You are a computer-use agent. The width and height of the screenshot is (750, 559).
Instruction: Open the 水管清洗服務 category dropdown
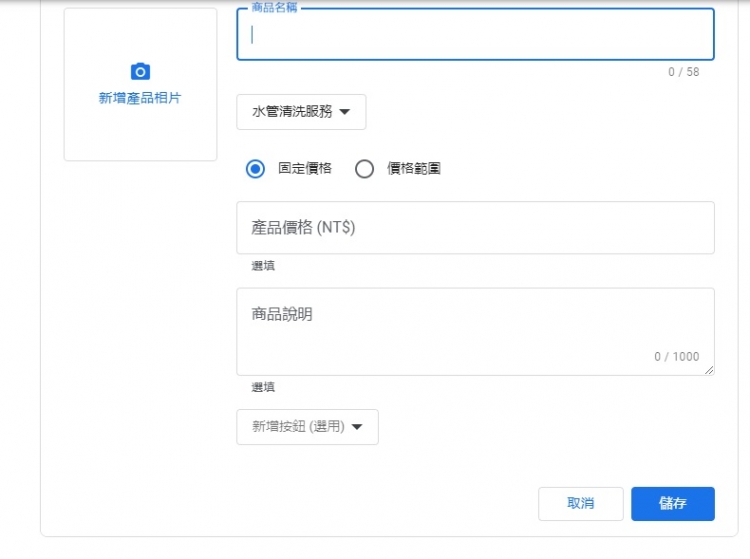(x=301, y=112)
